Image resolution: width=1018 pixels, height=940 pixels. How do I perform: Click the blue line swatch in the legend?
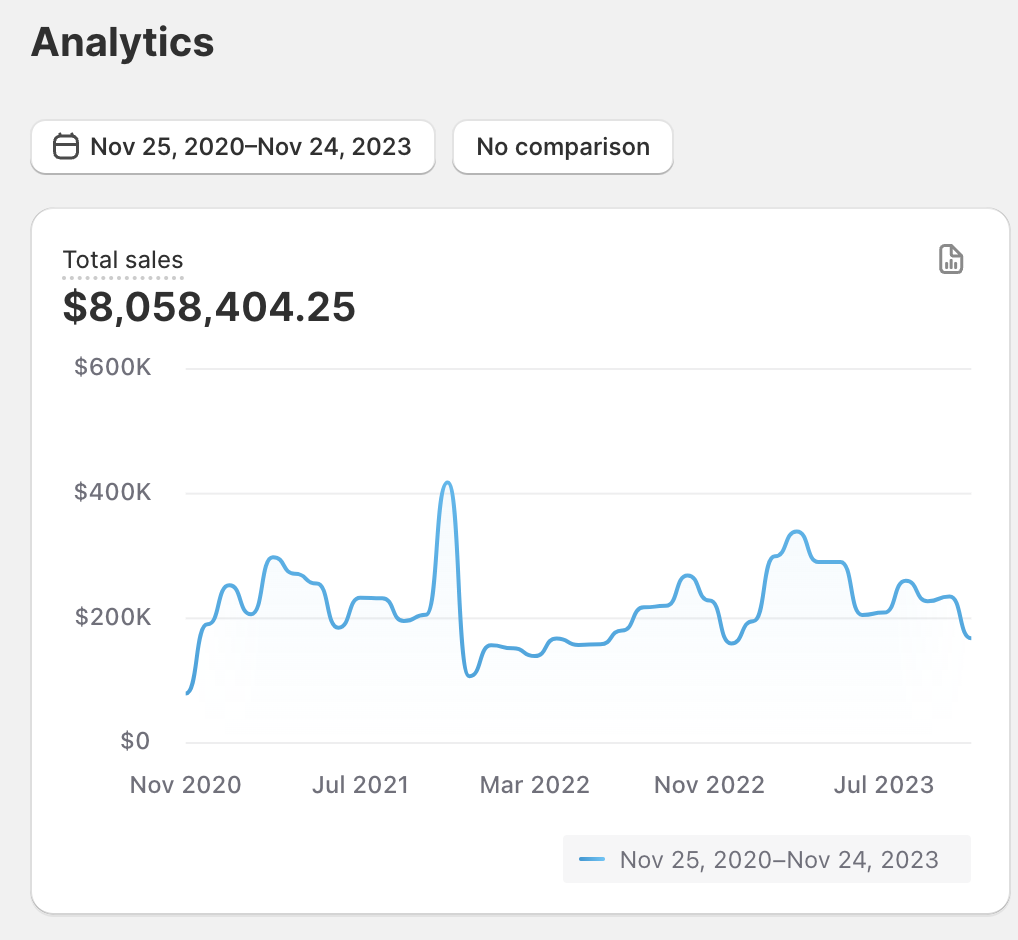[593, 860]
